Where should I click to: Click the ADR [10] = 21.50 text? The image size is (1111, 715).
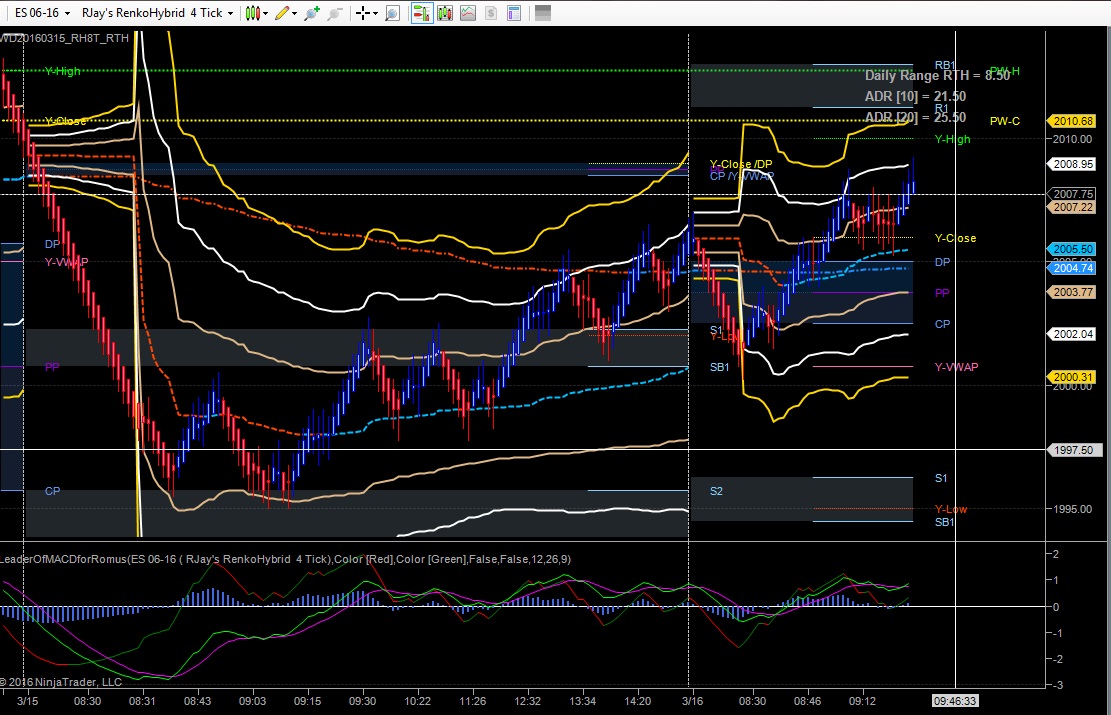tap(915, 96)
